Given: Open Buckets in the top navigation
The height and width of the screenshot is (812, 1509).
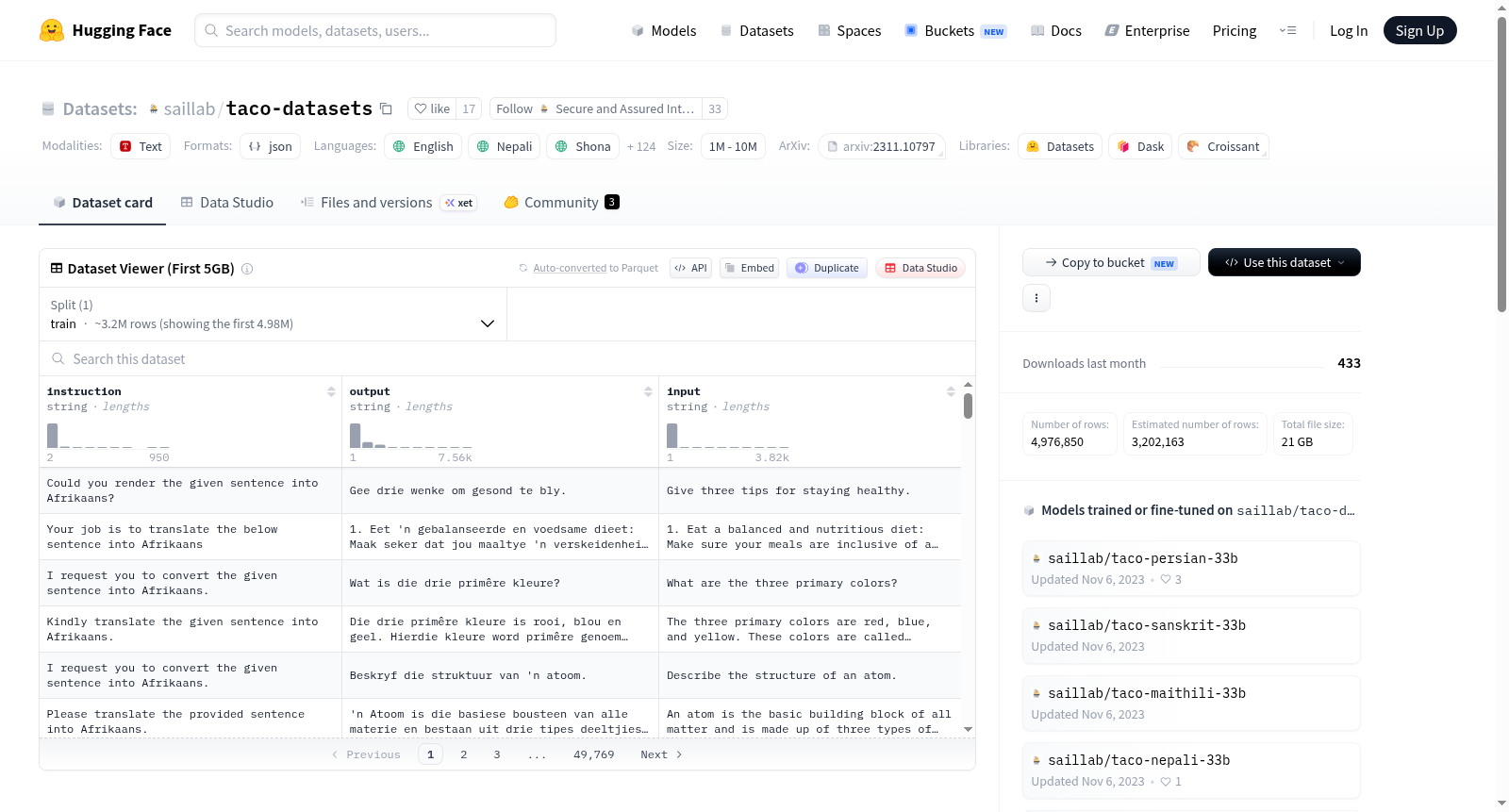Looking at the screenshot, I should pos(955,30).
